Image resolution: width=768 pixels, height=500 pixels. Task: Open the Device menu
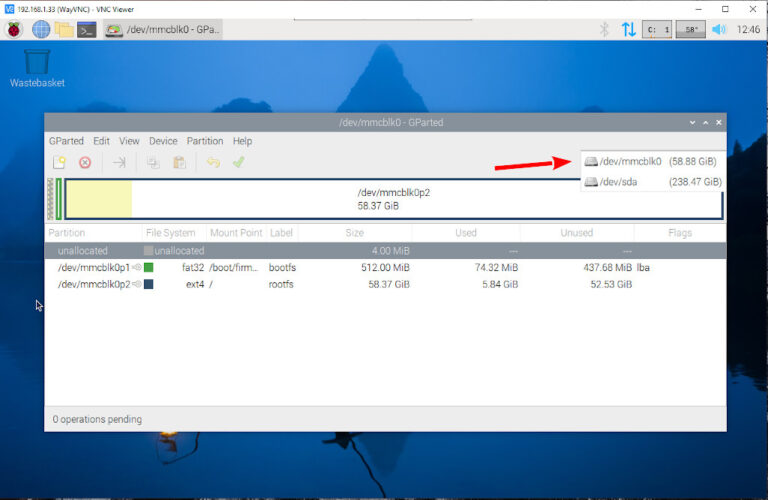[163, 141]
